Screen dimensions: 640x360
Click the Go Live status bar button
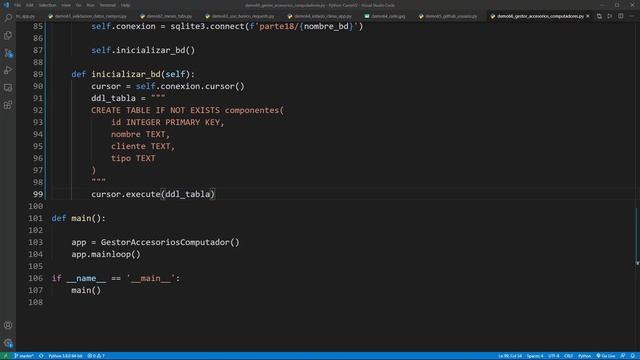[x=606, y=356]
